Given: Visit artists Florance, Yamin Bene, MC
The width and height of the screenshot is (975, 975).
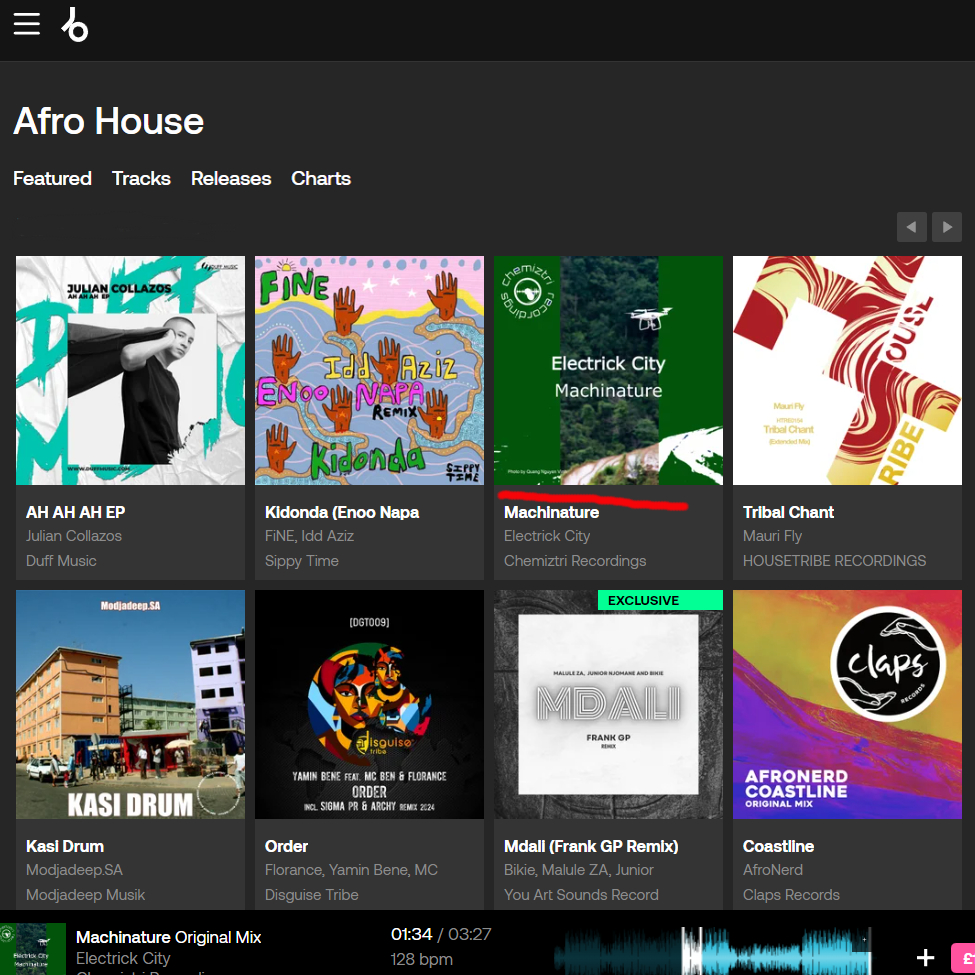Looking at the screenshot, I should 351,870.
